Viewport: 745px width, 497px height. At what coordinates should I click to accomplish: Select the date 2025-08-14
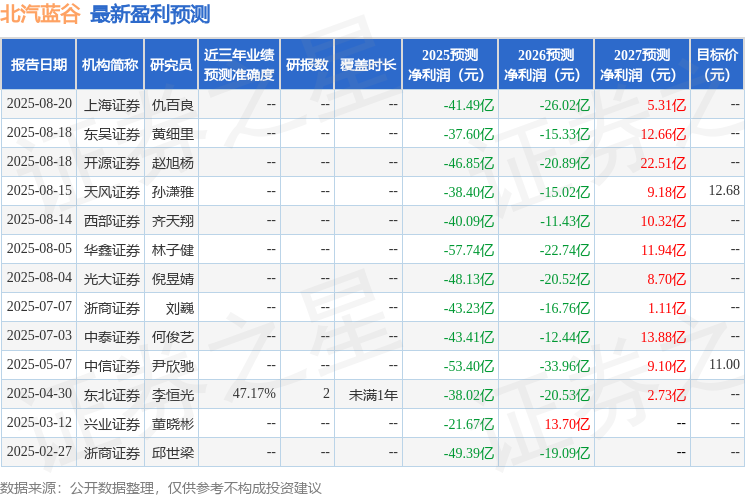coord(39,220)
